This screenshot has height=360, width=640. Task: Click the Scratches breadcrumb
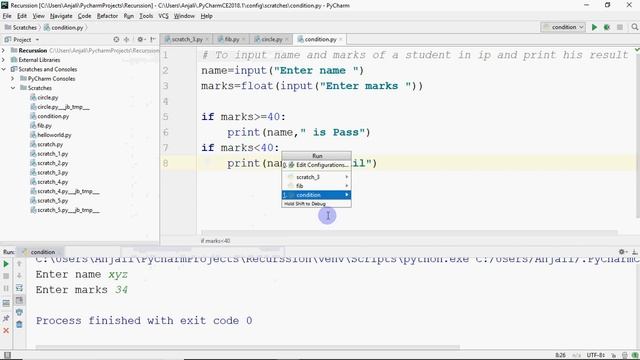click(x=21, y=27)
